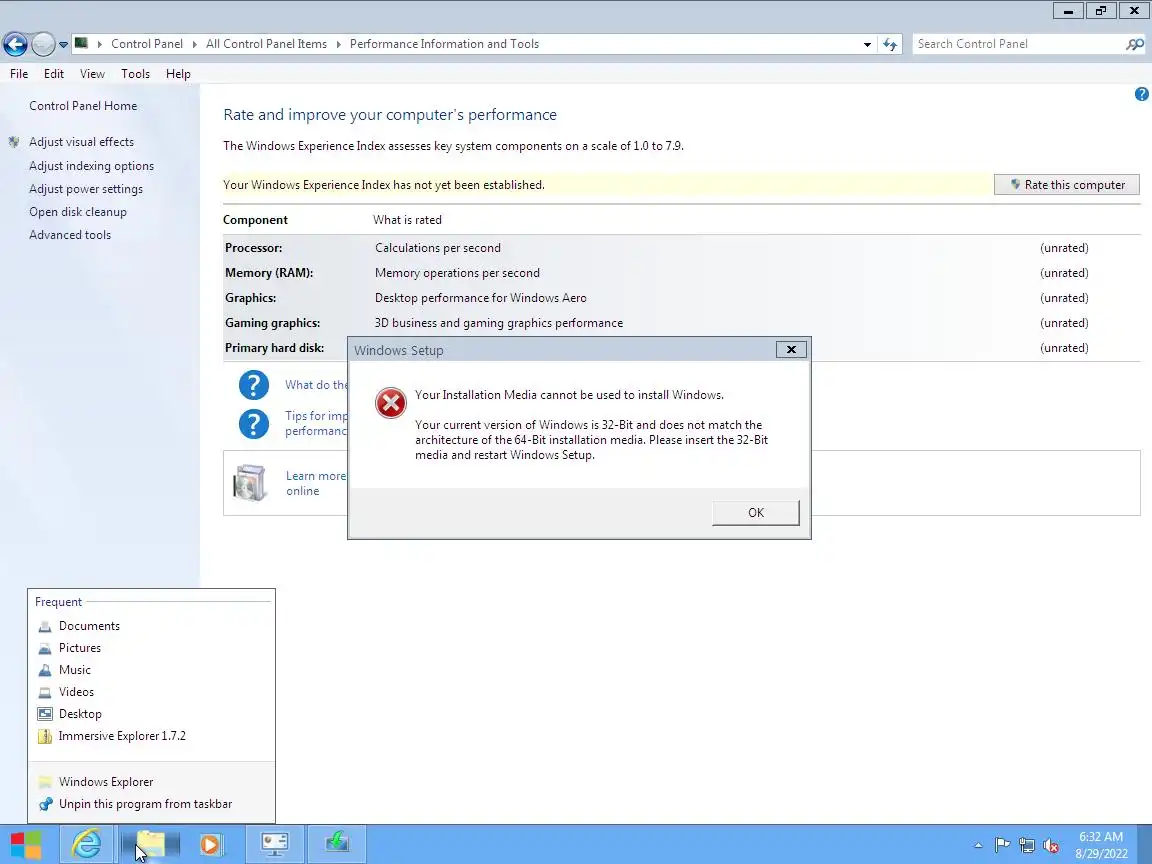This screenshot has width=1152, height=864.
Task: Click the All Control Panel Items breadcrumb
Action: [266, 44]
